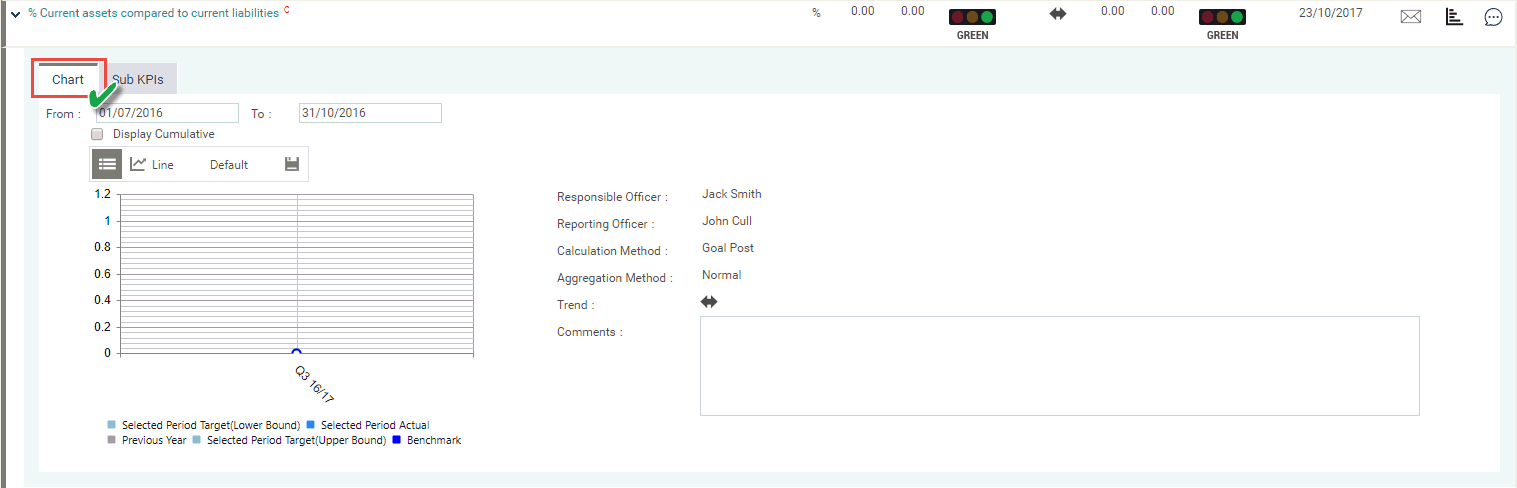1517x488 pixels.
Task: Toggle Previous Year legend entry
Action: click(147, 440)
